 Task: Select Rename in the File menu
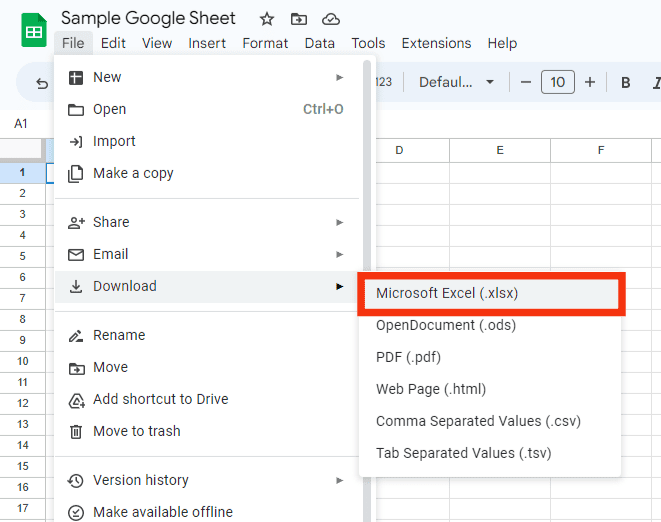pos(207,335)
